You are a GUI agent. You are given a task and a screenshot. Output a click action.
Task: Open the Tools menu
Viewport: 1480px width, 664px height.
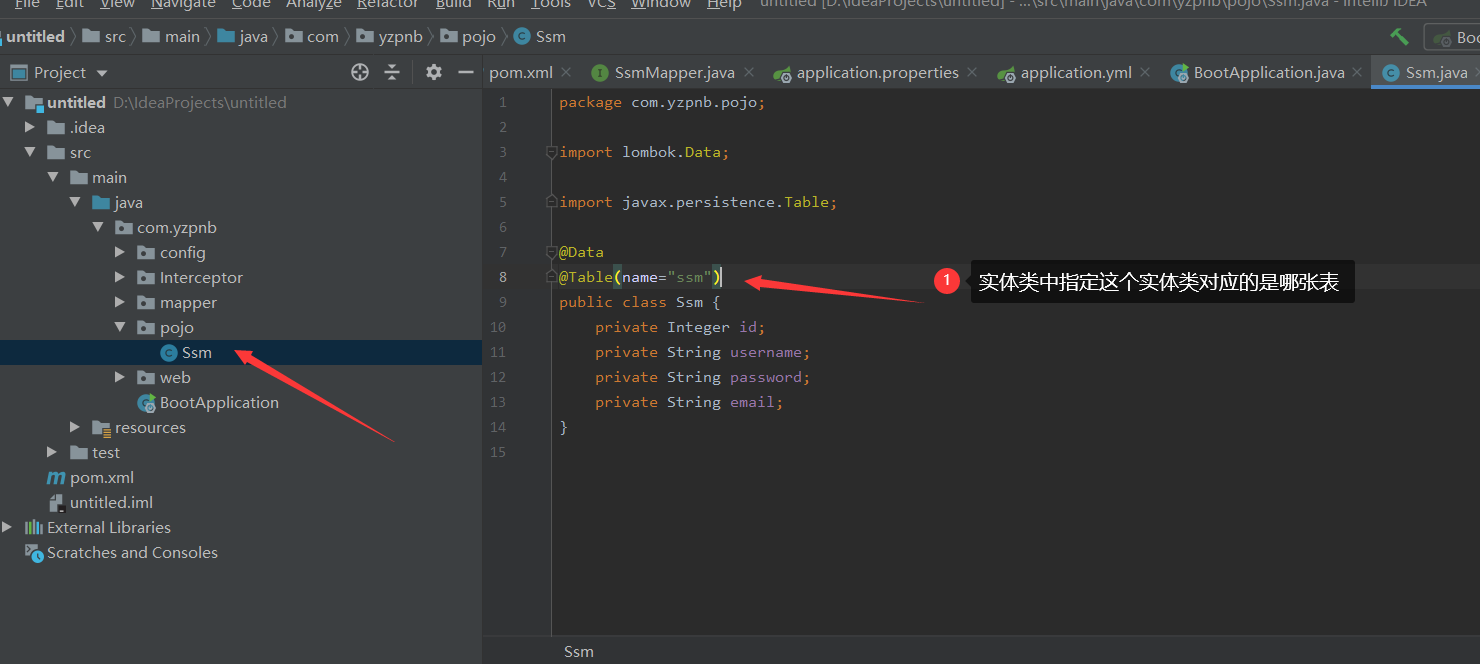click(x=550, y=4)
